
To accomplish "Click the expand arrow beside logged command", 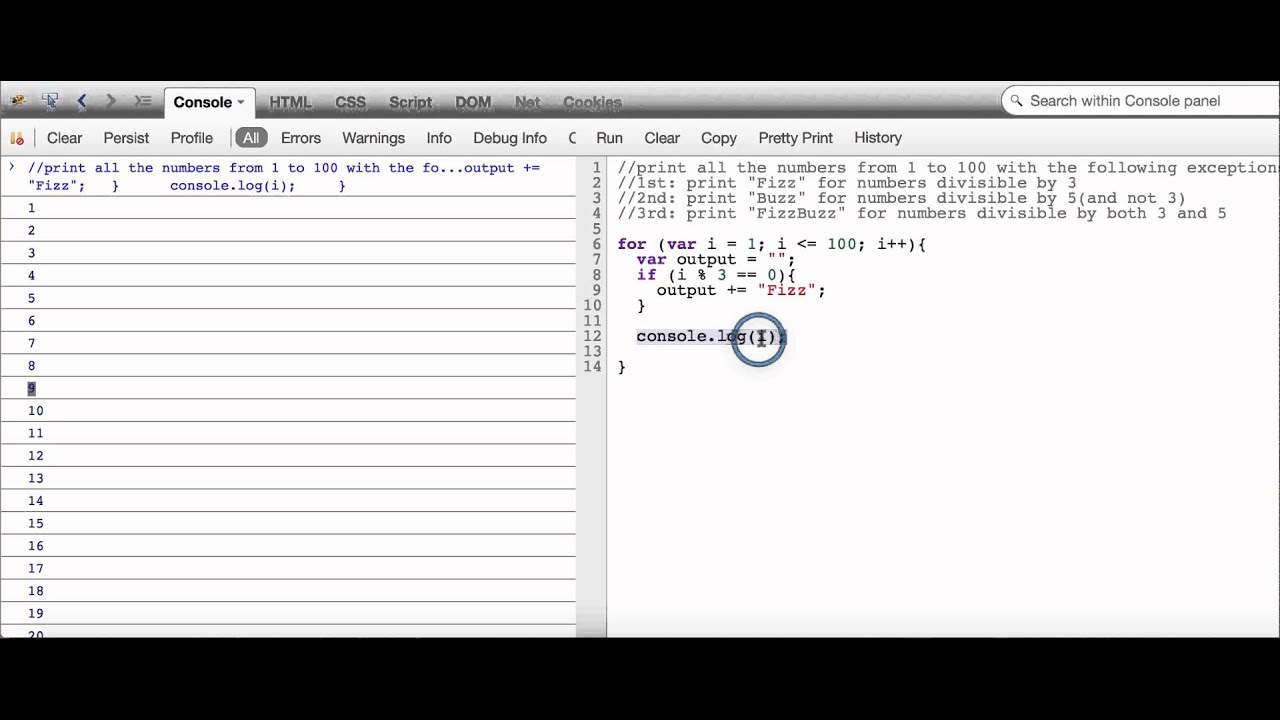I will (x=12, y=168).
